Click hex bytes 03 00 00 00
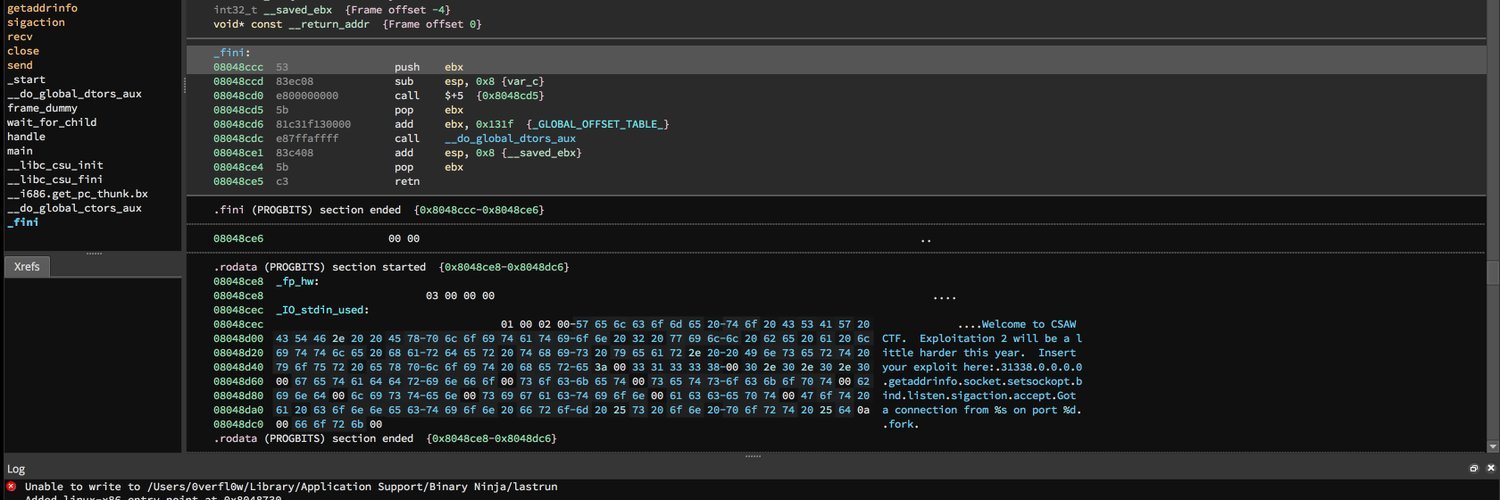Image resolution: width=1500 pixels, height=500 pixels. [x=460, y=296]
